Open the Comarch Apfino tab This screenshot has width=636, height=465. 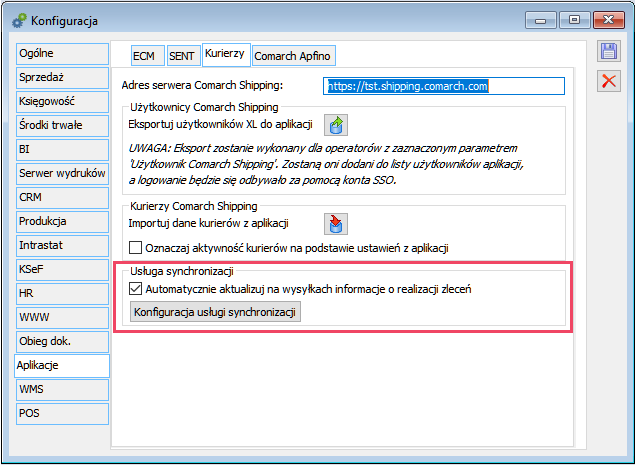(294, 56)
